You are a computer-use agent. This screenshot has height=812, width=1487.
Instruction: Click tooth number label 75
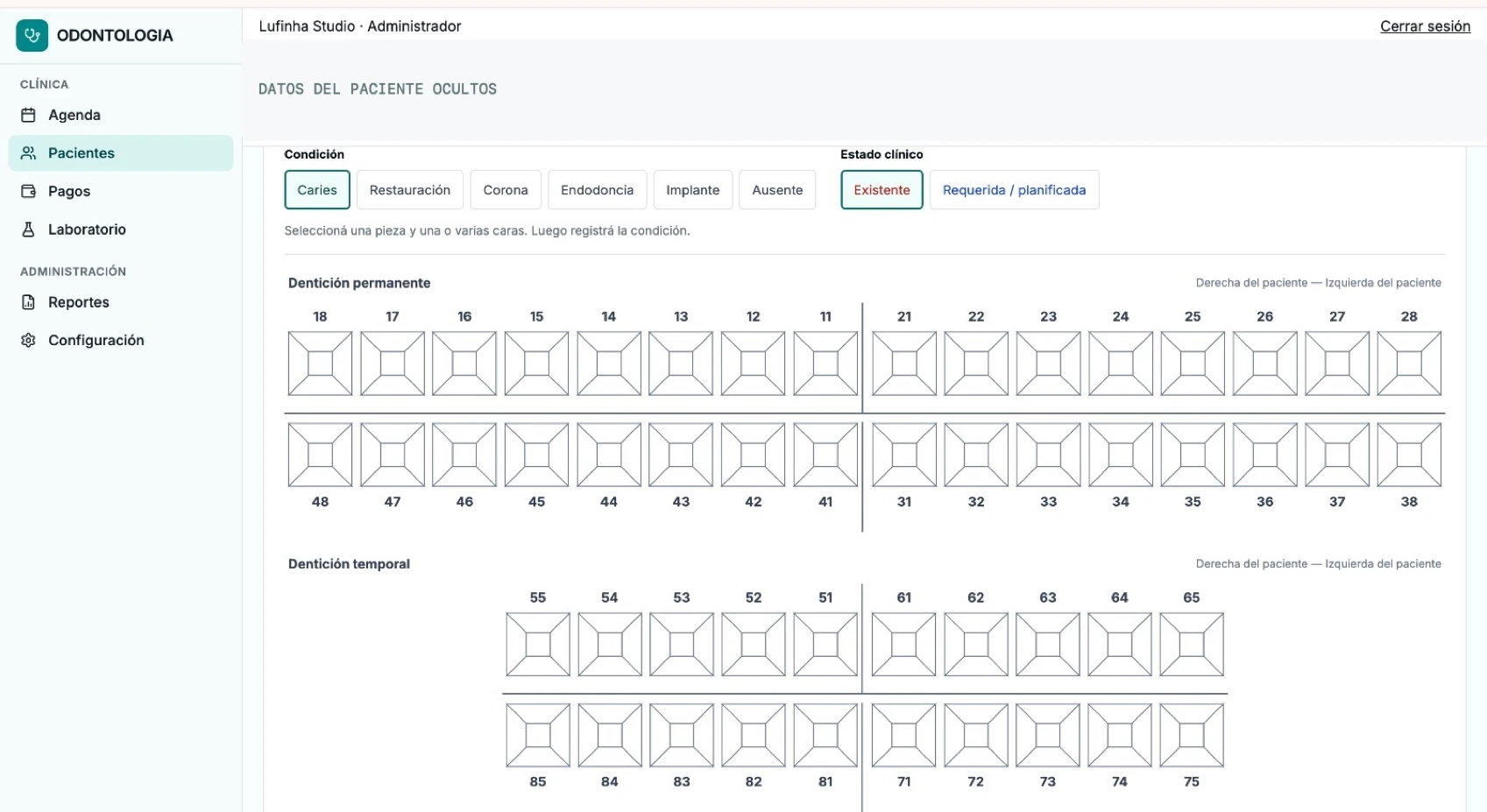[x=1192, y=781]
